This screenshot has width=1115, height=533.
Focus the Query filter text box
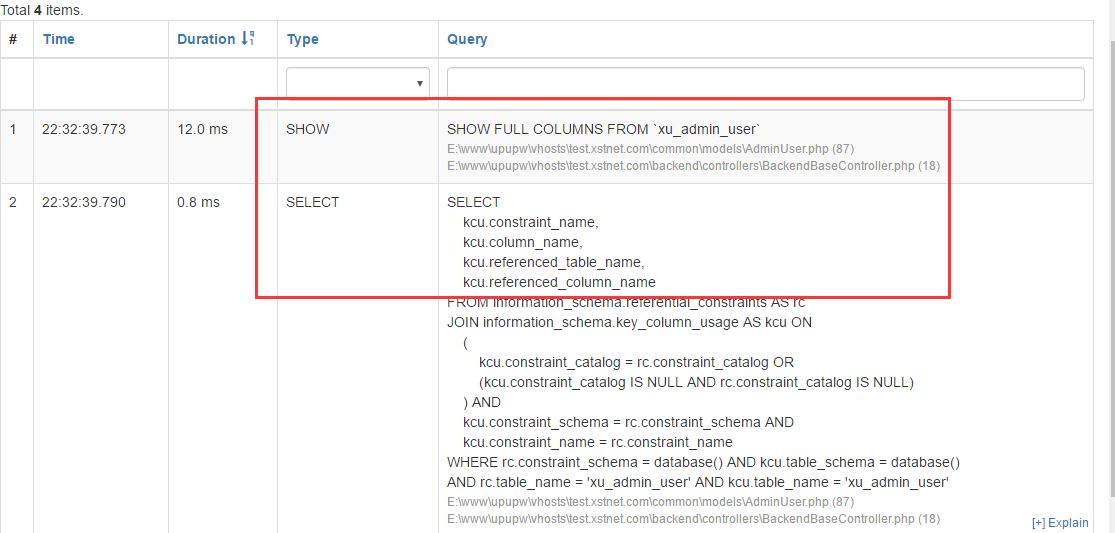[x=765, y=83]
